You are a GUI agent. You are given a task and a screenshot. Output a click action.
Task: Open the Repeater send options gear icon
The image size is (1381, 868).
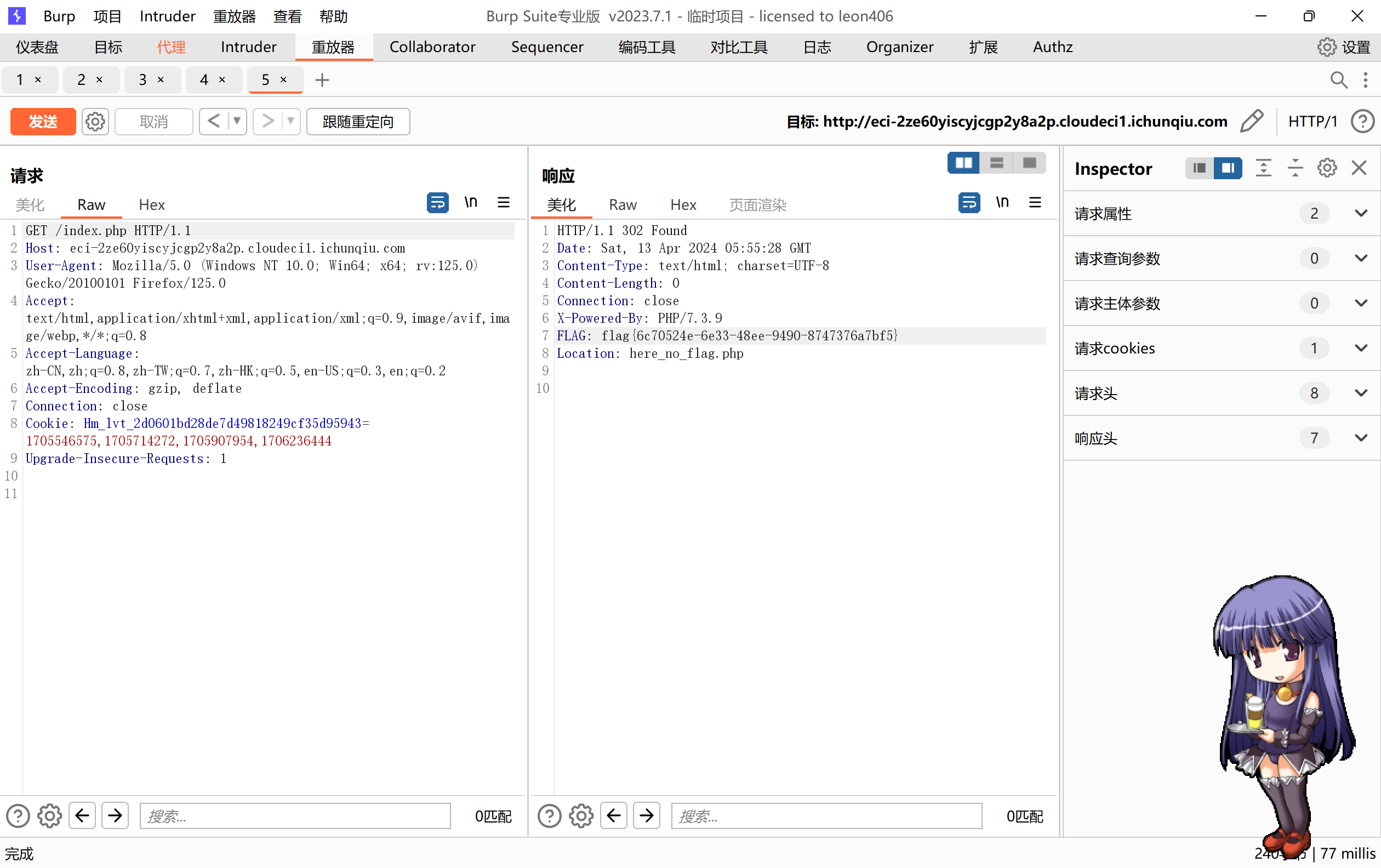[x=95, y=122]
